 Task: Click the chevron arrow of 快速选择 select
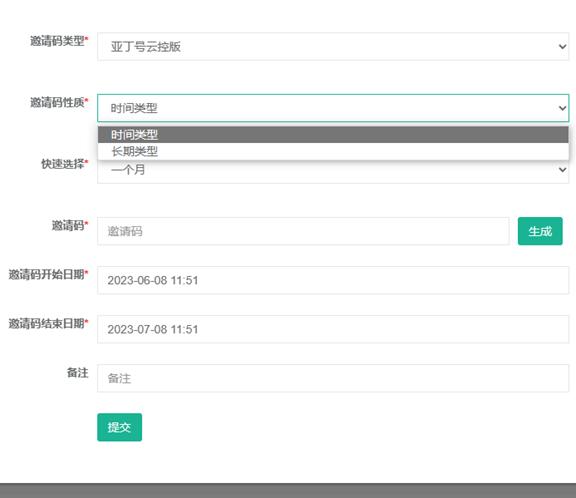(x=562, y=170)
